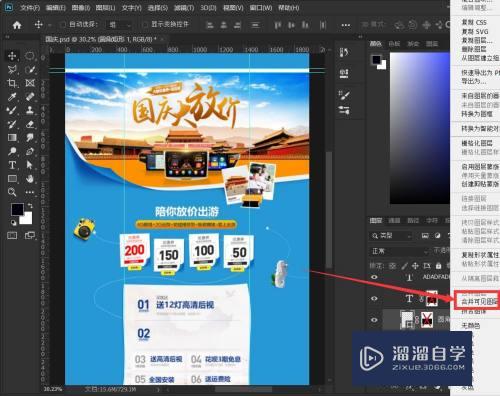Open the Image (图像) menu
The height and width of the screenshot is (396, 500).
click(81, 7)
